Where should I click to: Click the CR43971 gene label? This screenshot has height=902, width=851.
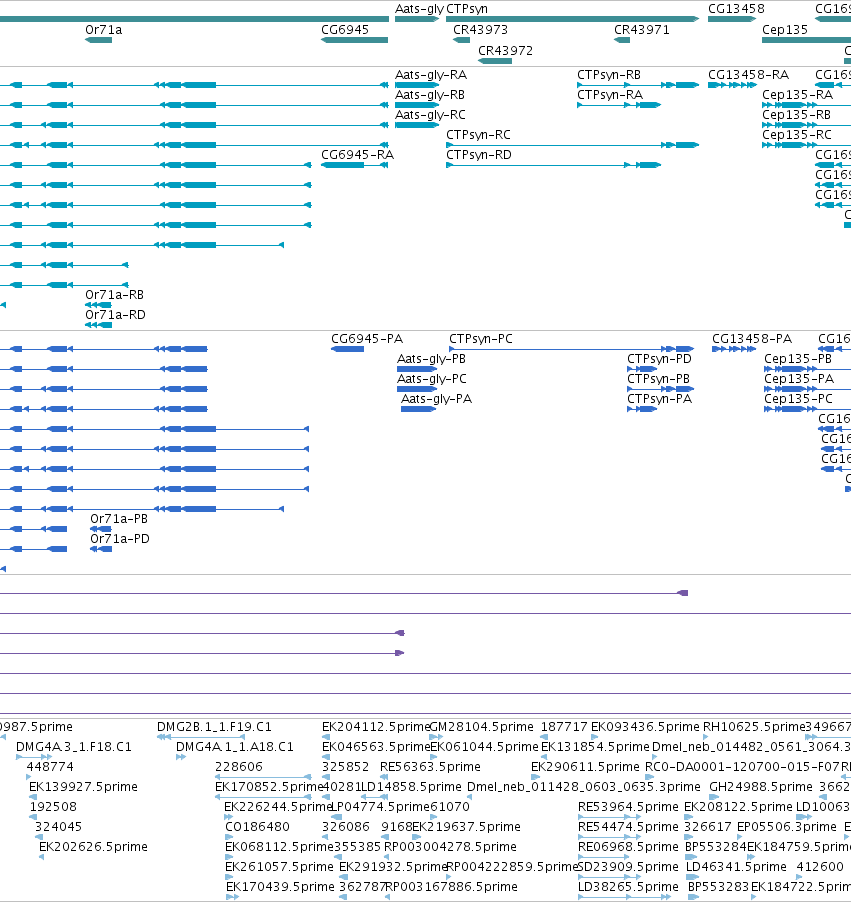click(642, 30)
